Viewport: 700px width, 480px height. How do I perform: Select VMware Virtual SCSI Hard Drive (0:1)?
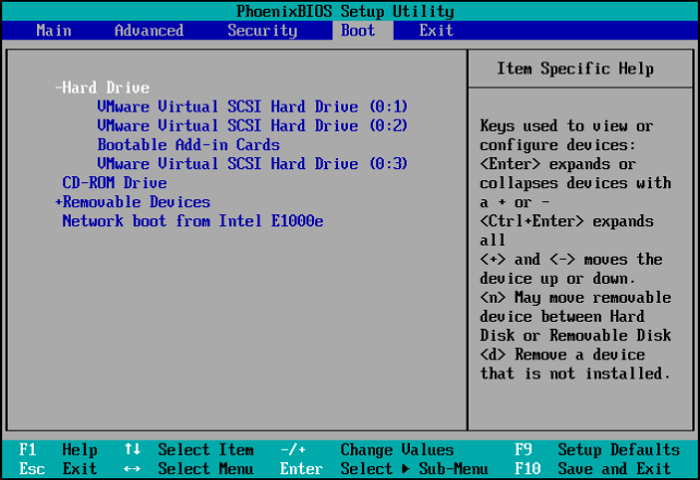[252, 107]
